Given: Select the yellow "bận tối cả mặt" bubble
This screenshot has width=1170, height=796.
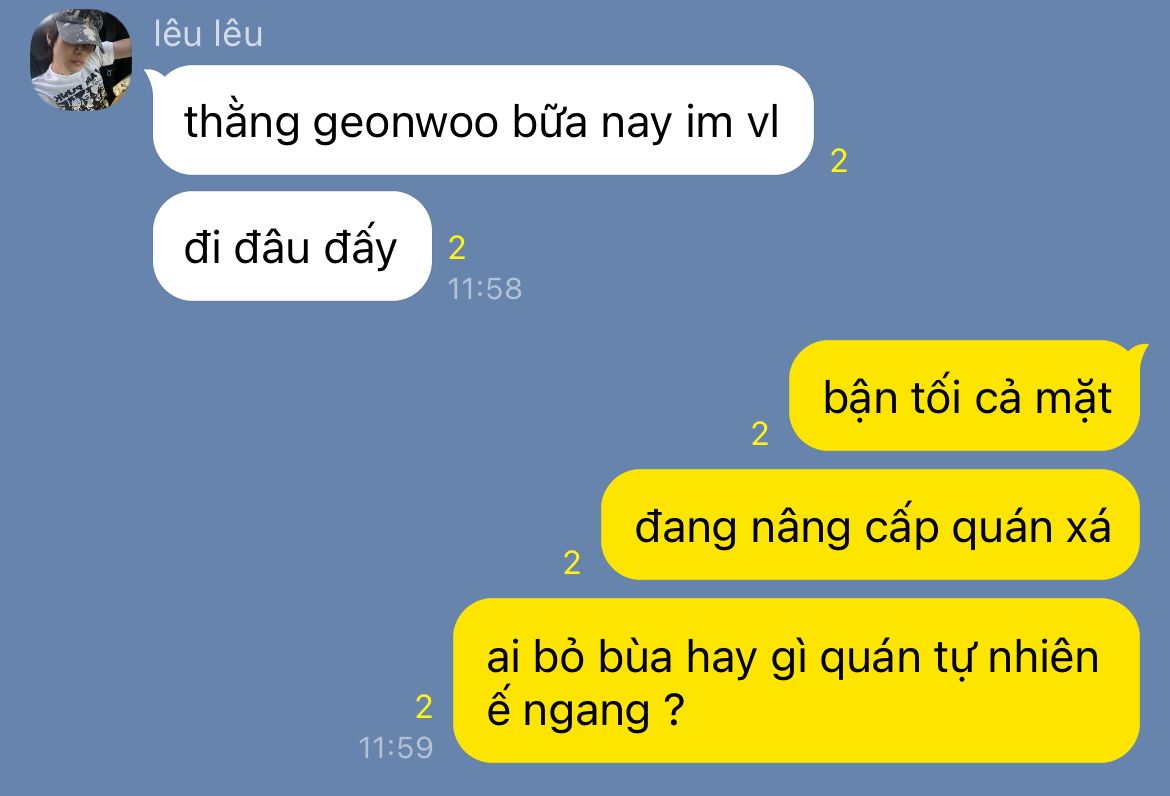Looking at the screenshot, I should 964,395.
